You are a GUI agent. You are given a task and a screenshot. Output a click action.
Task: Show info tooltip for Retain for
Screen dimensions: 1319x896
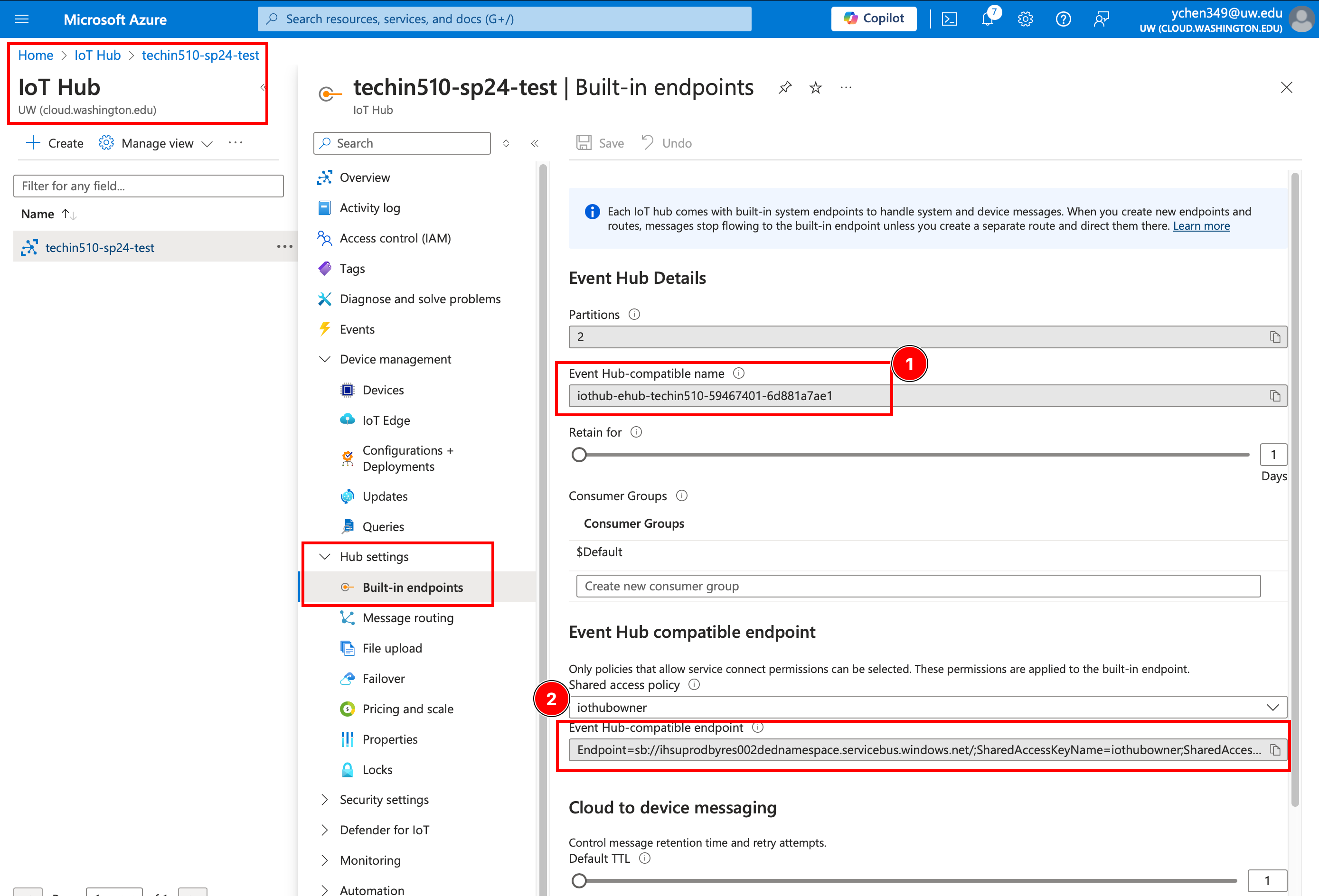(636, 432)
